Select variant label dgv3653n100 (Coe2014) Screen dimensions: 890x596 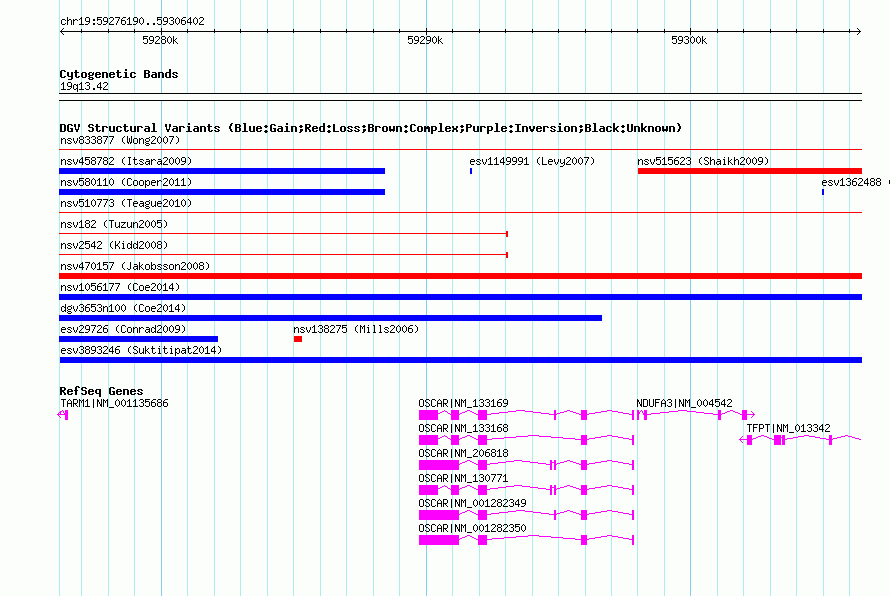click(123, 308)
